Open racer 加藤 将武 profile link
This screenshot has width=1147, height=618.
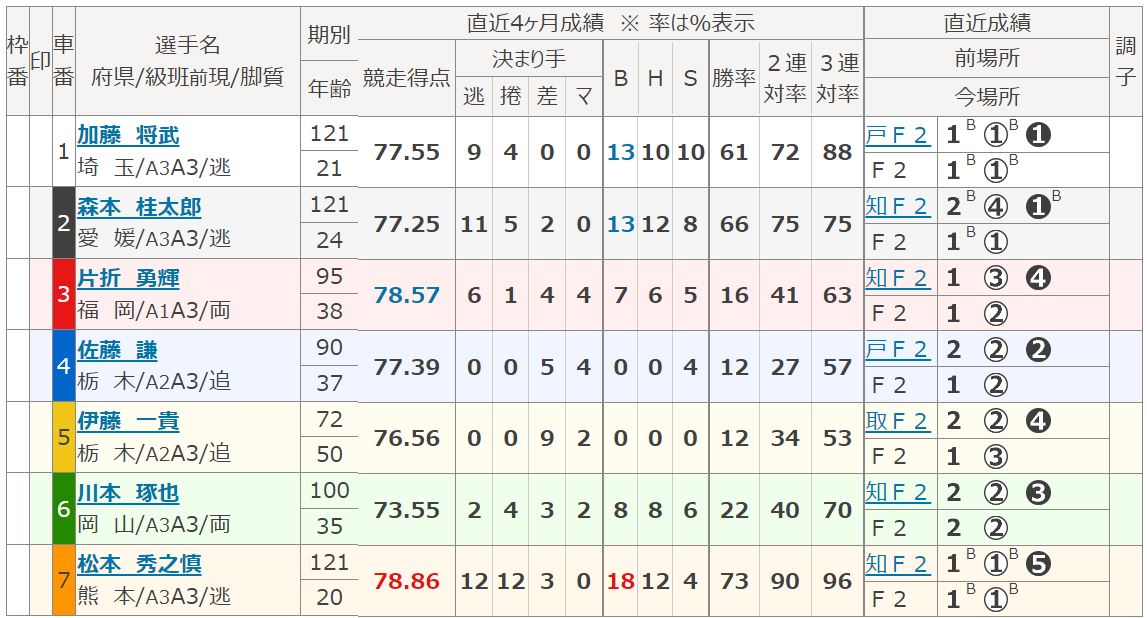[x=128, y=135]
